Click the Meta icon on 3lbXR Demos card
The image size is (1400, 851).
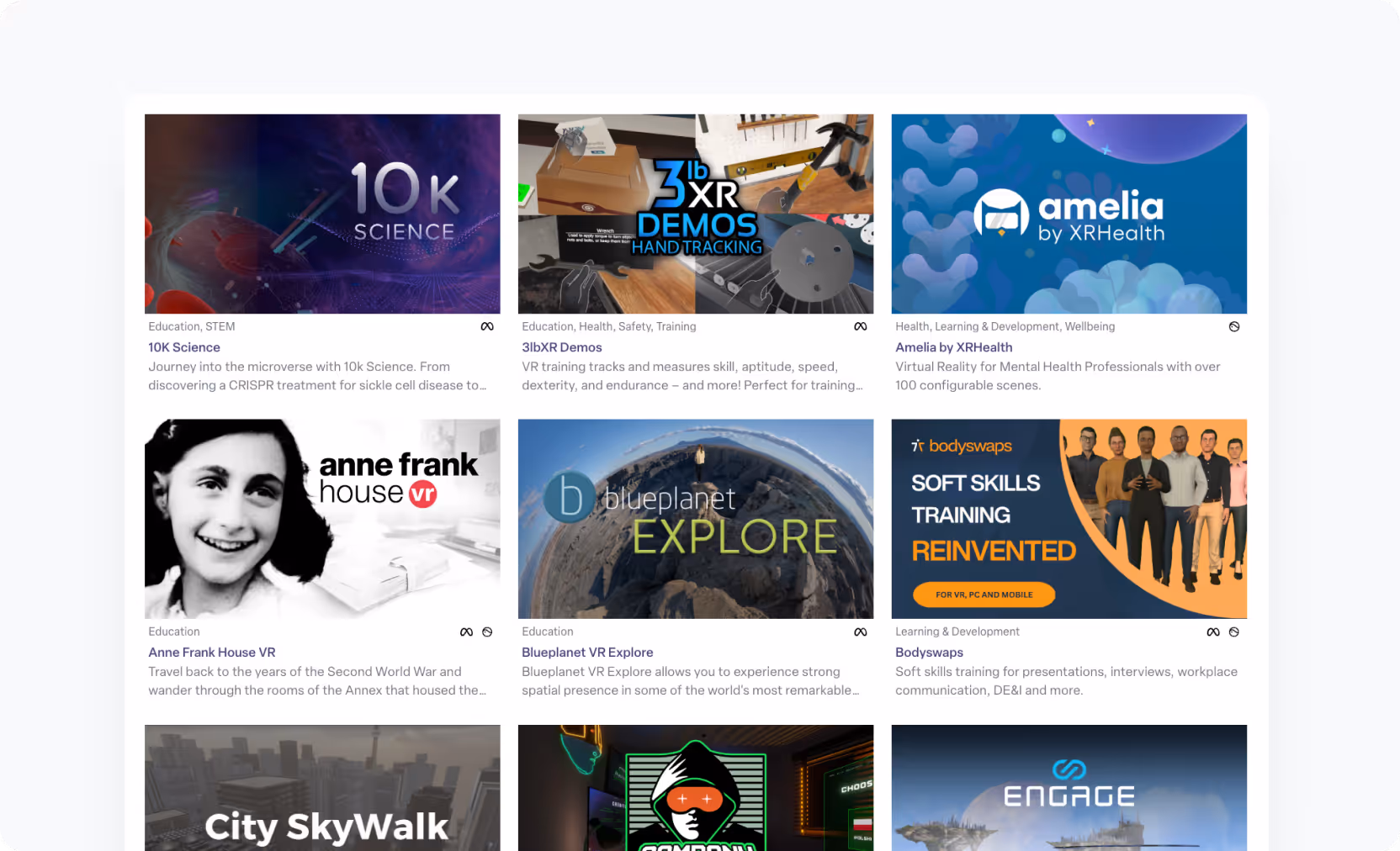click(x=860, y=326)
